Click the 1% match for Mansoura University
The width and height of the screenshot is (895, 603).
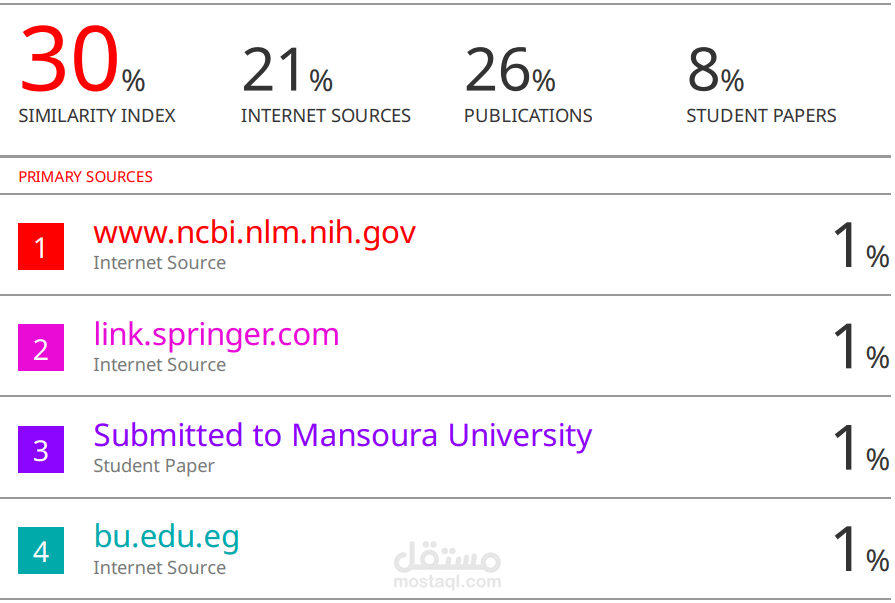859,449
